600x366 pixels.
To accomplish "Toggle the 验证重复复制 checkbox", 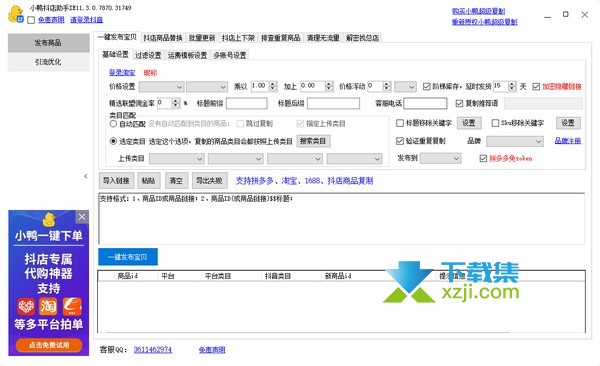I will click(x=400, y=141).
